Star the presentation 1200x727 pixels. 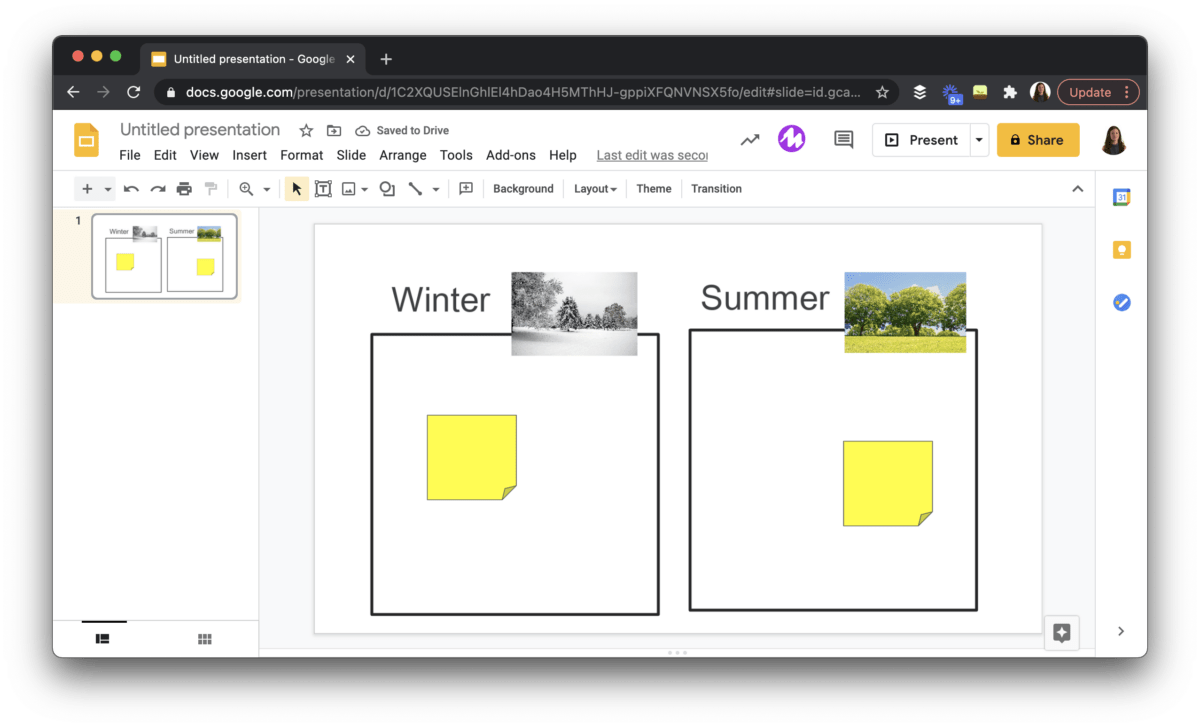click(305, 130)
